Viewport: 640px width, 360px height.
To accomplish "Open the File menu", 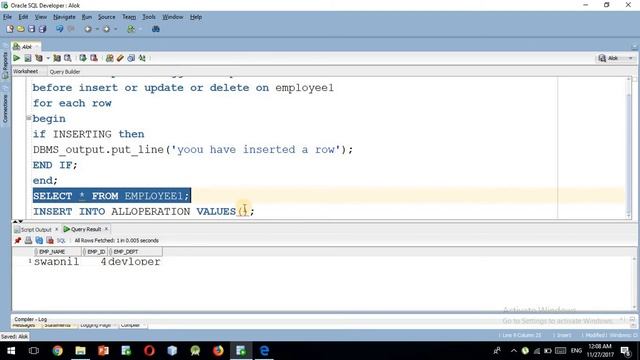I will (7, 17).
